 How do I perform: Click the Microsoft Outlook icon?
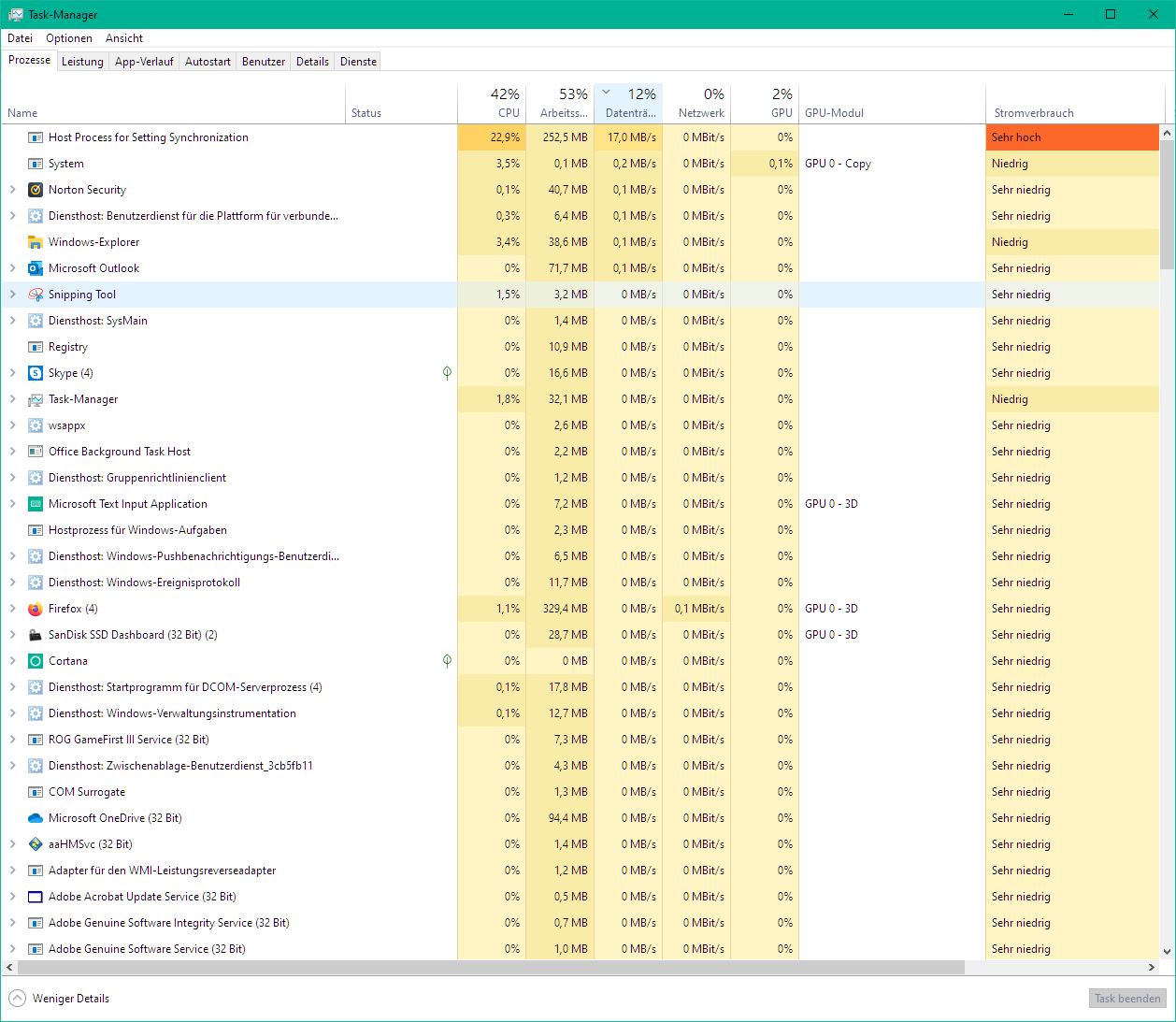point(36,268)
